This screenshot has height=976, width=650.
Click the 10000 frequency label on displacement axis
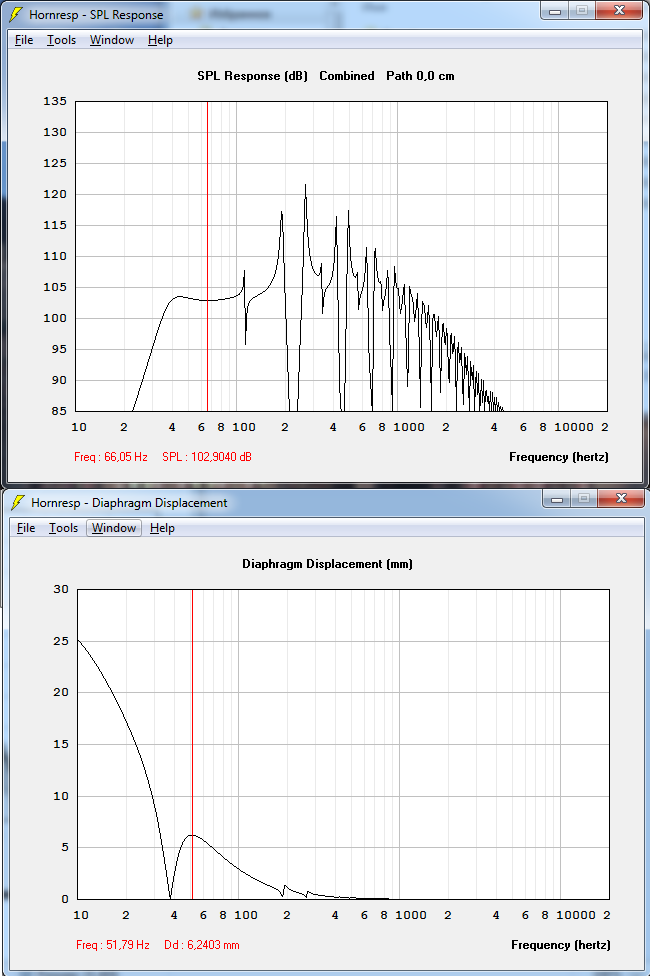[576, 915]
